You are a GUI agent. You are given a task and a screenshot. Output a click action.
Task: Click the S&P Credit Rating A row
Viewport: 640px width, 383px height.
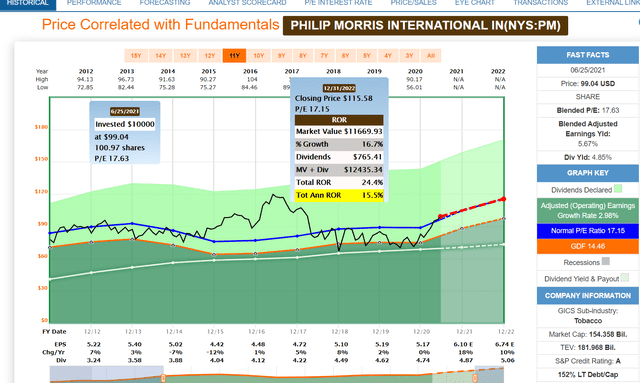click(x=588, y=361)
